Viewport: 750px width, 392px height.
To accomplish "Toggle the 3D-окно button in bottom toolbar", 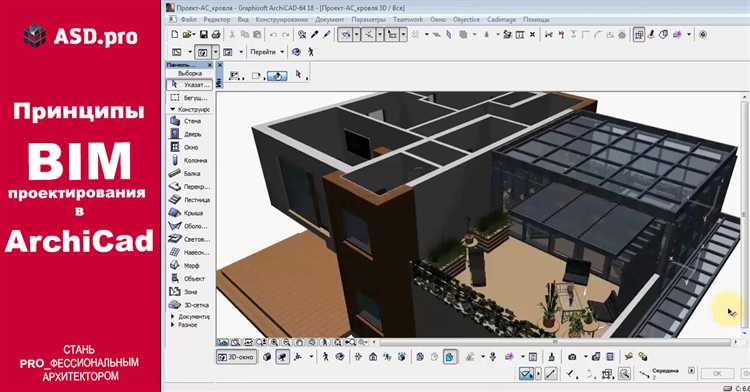I will coord(237,357).
